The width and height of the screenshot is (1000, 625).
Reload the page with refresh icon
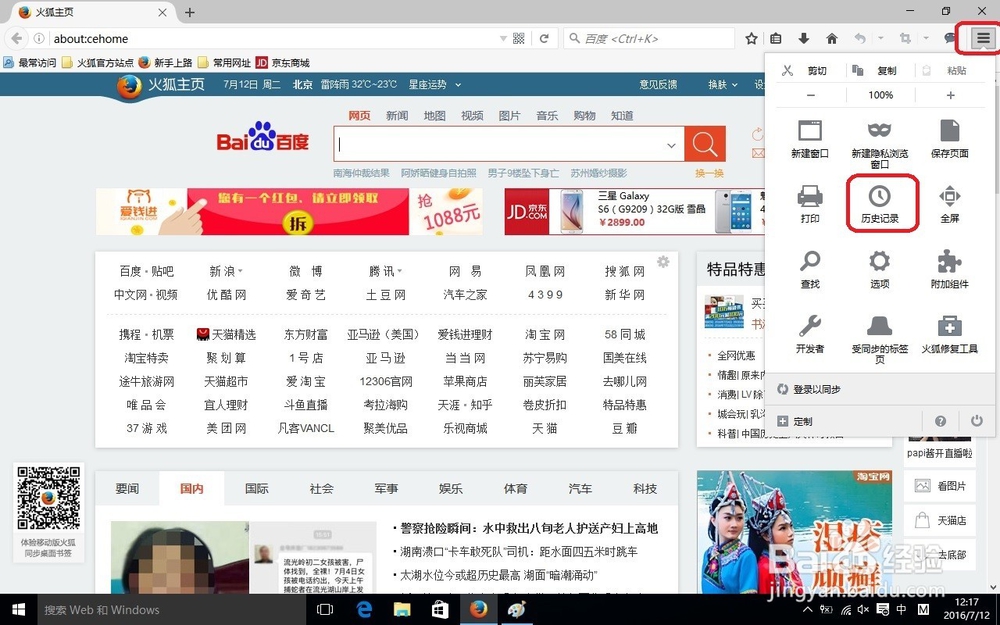[544, 38]
